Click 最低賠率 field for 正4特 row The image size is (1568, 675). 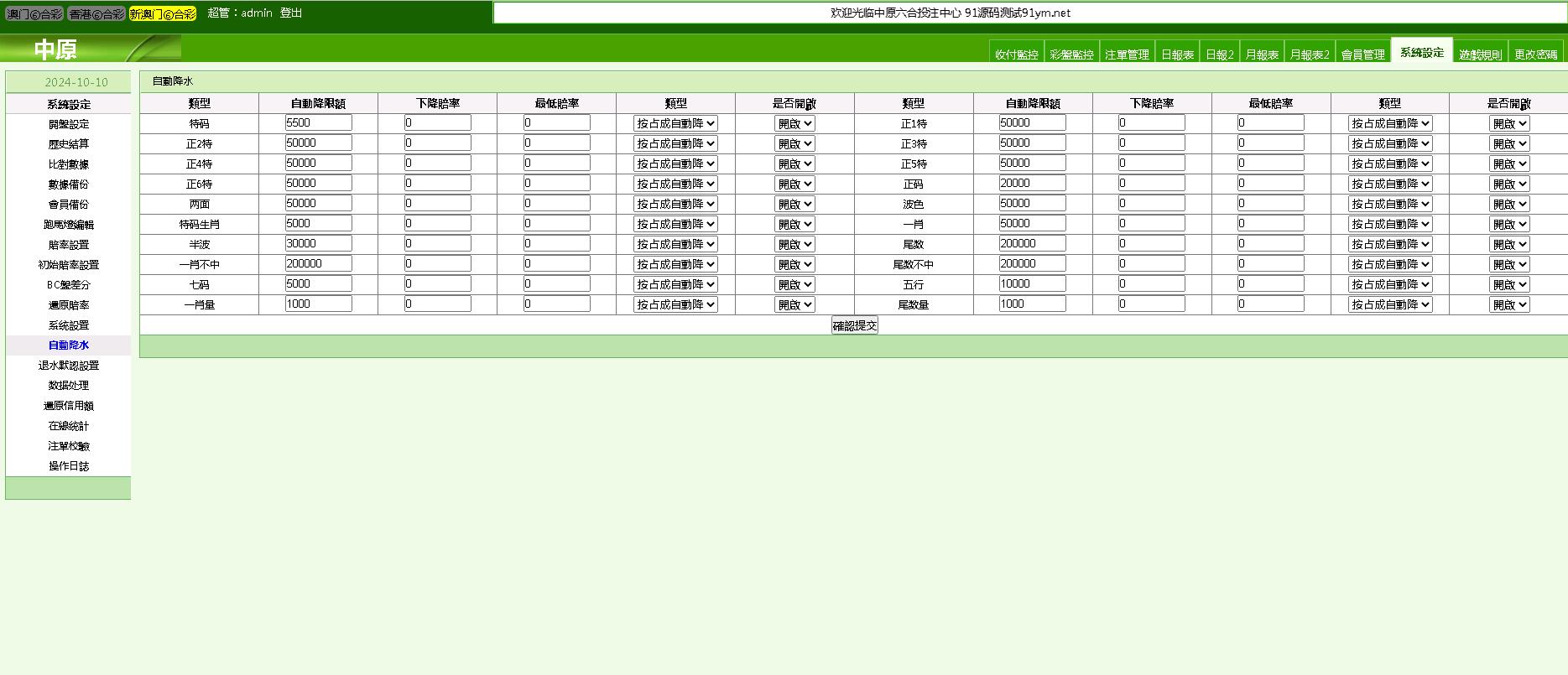click(x=556, y=163)
